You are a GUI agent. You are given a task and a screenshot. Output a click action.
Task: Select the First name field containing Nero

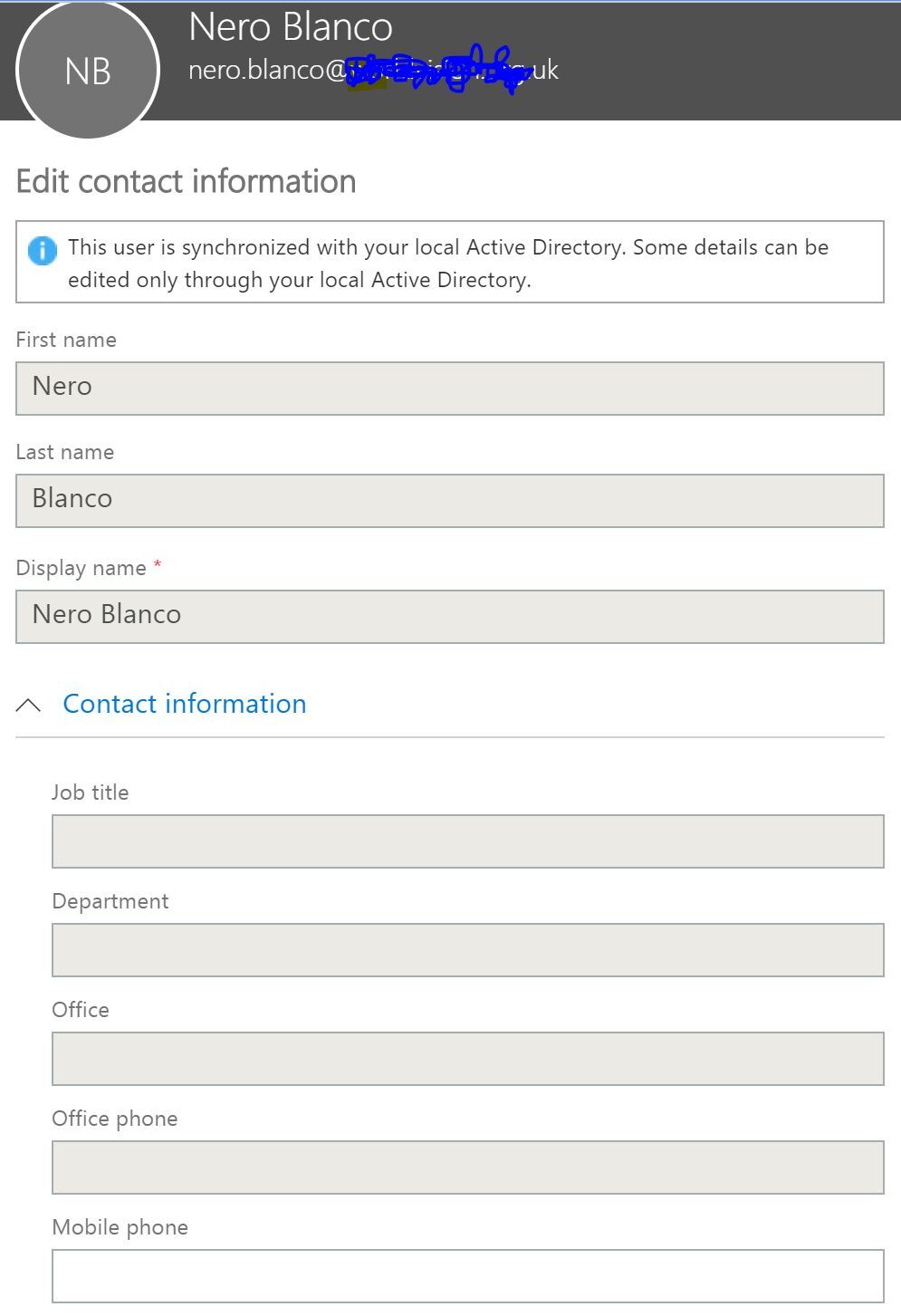450,389
